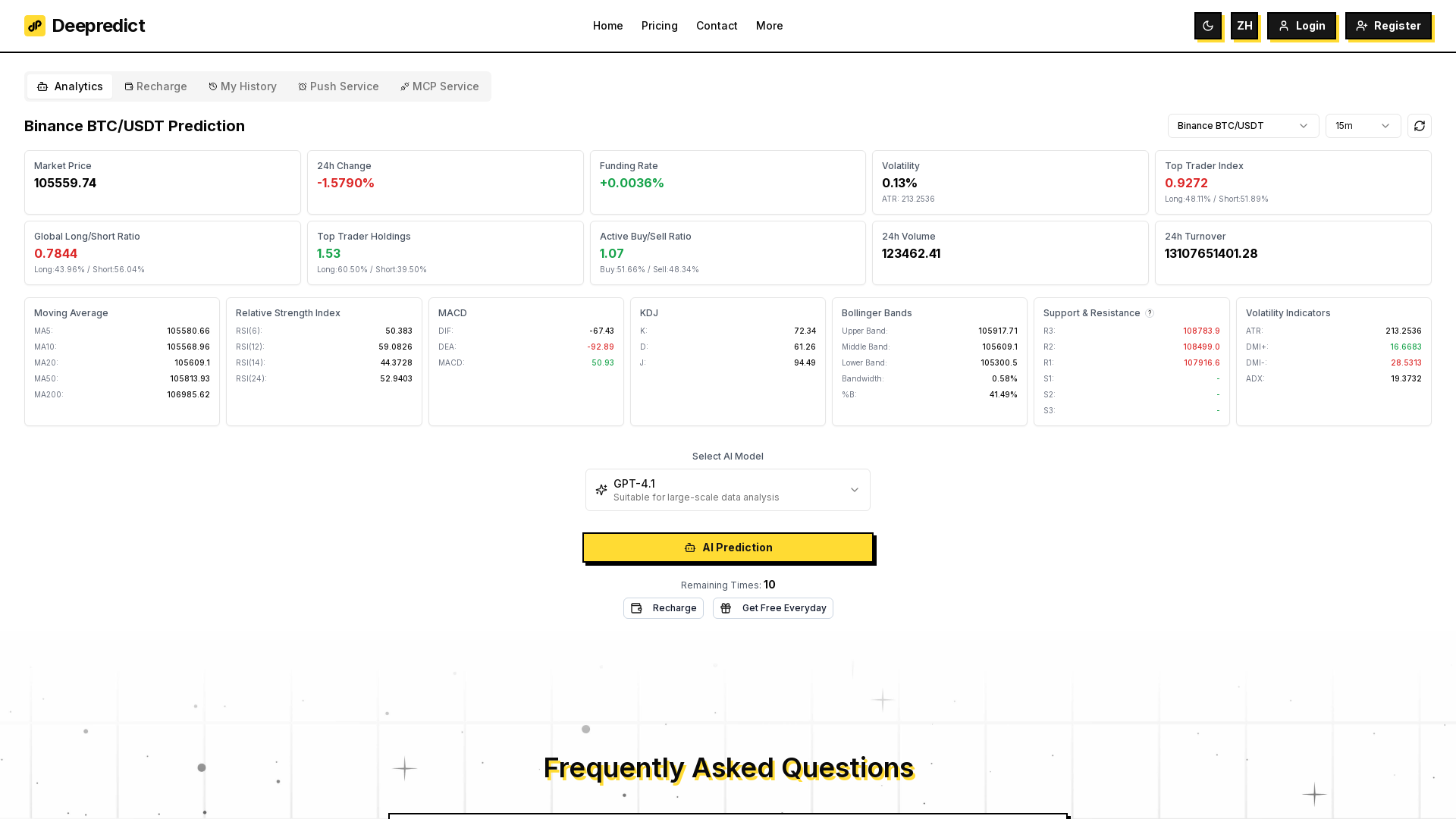Screen dimensions: 1456x819
Task: Click the 24h Turnover value 13107651401.28
Action: click(1211, 253)
